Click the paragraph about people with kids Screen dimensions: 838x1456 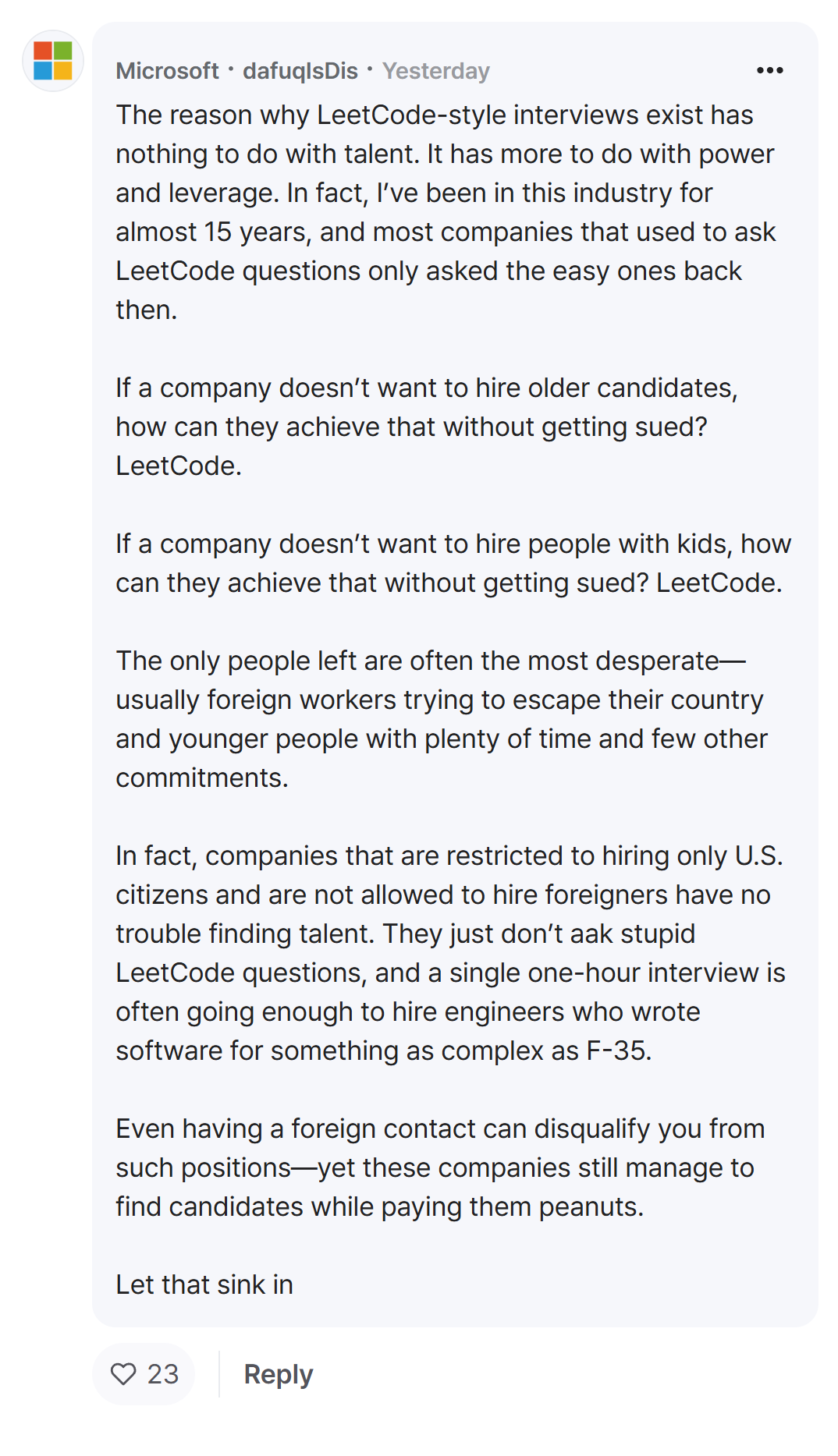pos(453,563)
